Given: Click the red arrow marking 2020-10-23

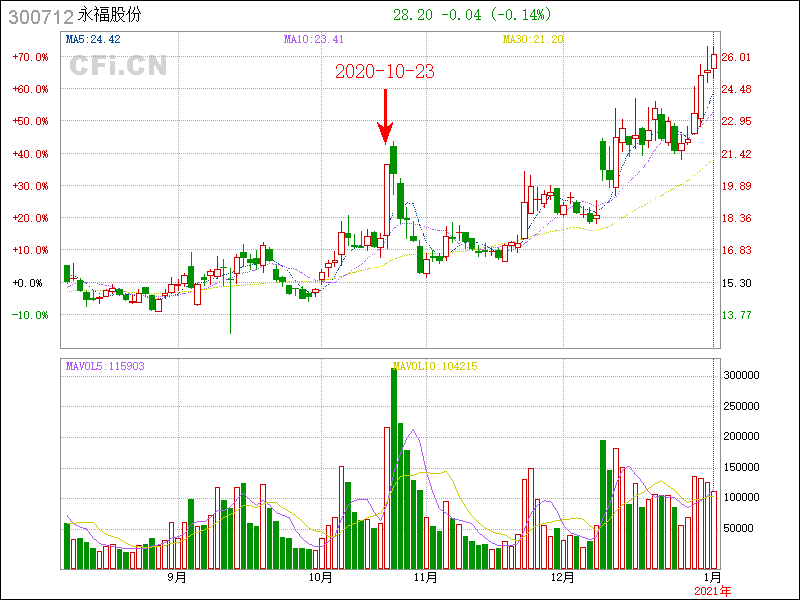Looking at the screenshot, I should click(x=385, y=117).
